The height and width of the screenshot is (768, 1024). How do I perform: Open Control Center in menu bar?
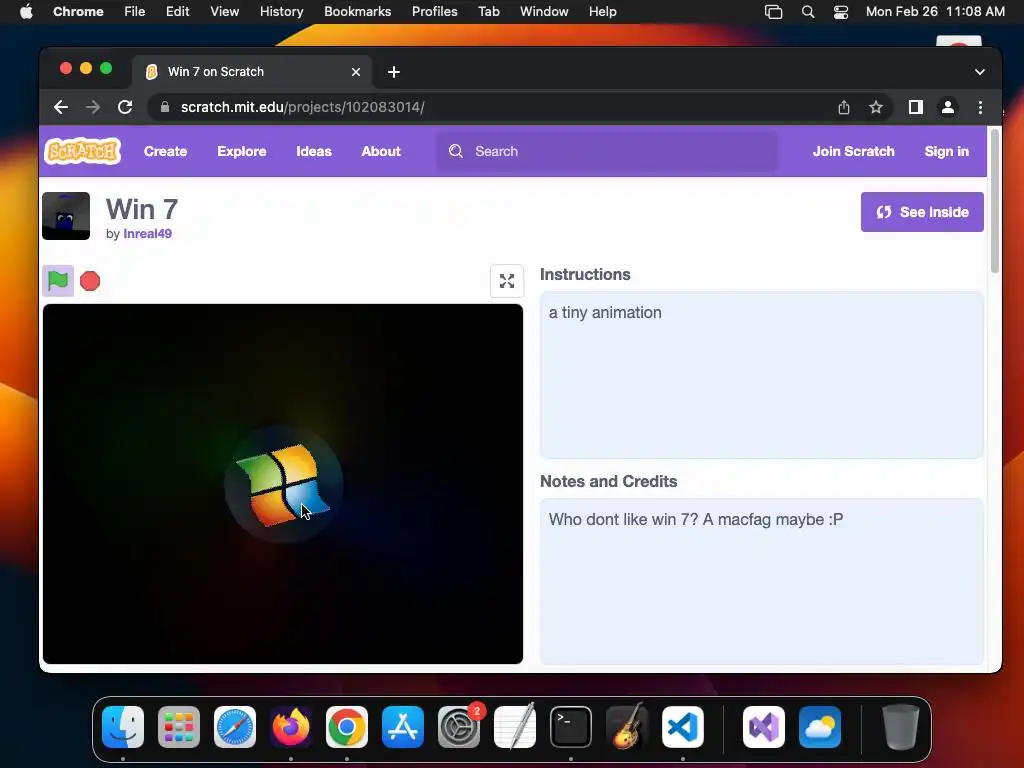[x=840, y=11]
